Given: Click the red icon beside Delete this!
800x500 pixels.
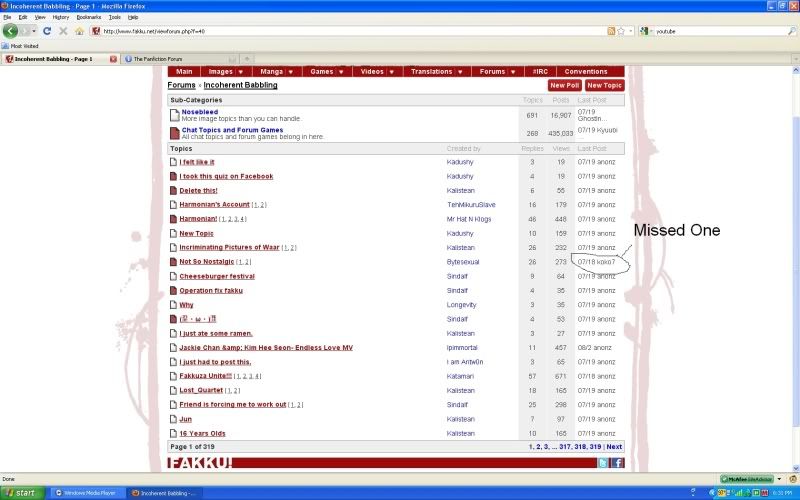Looking at the screenshot, I should [x=173, y=190].
